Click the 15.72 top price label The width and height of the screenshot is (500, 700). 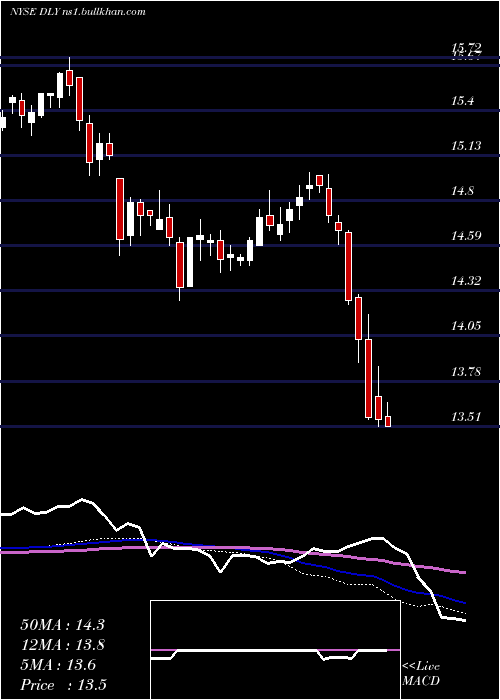point(466,47)
